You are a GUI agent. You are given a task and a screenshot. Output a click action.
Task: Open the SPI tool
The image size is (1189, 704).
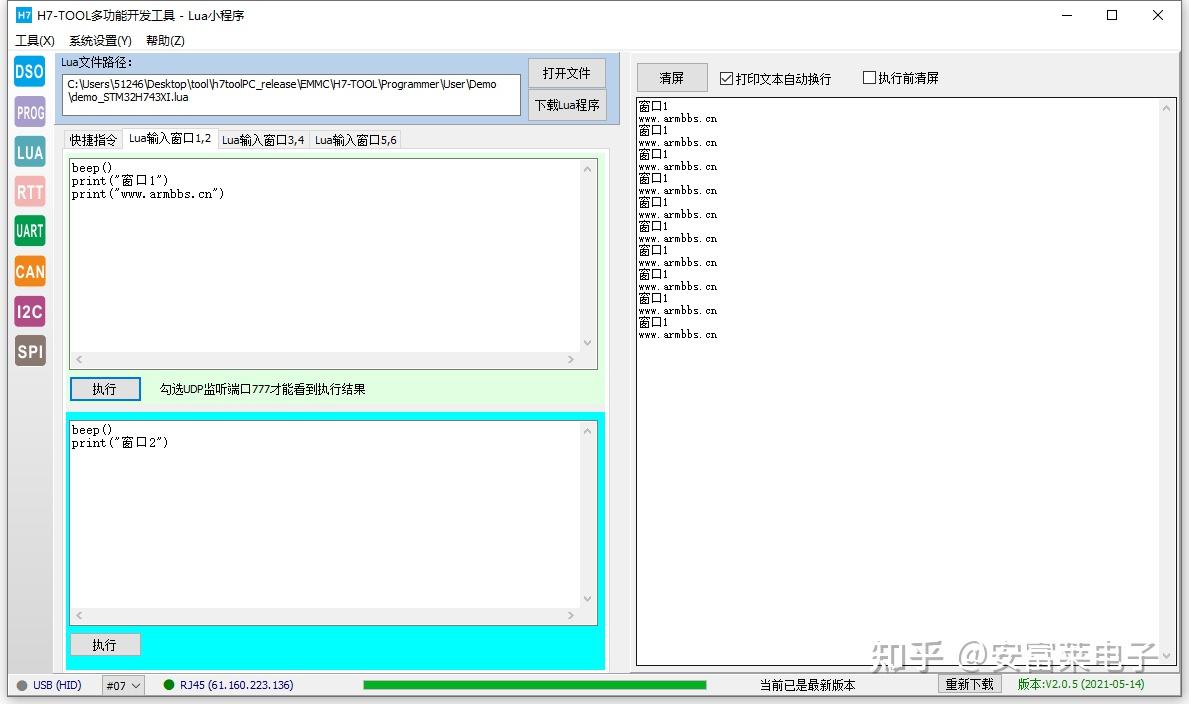click(x=29, y=351)
